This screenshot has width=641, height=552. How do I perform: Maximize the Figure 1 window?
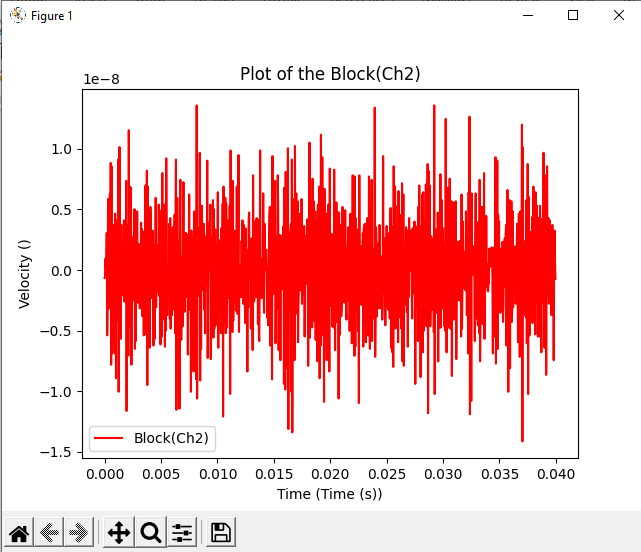point(573,16)
